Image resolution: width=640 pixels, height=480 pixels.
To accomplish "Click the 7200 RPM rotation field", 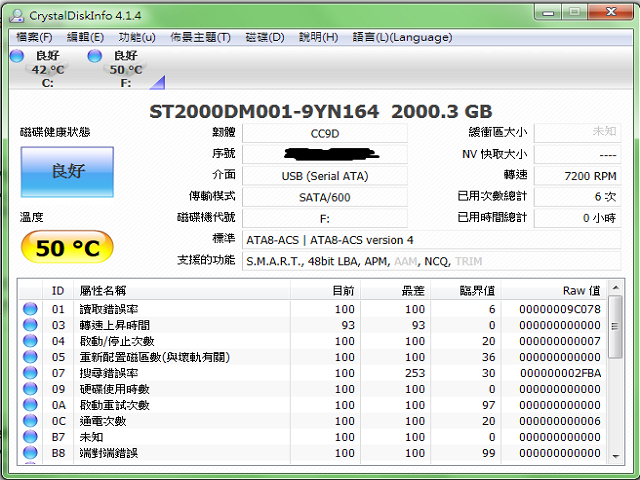I will (x=578, y=176).
